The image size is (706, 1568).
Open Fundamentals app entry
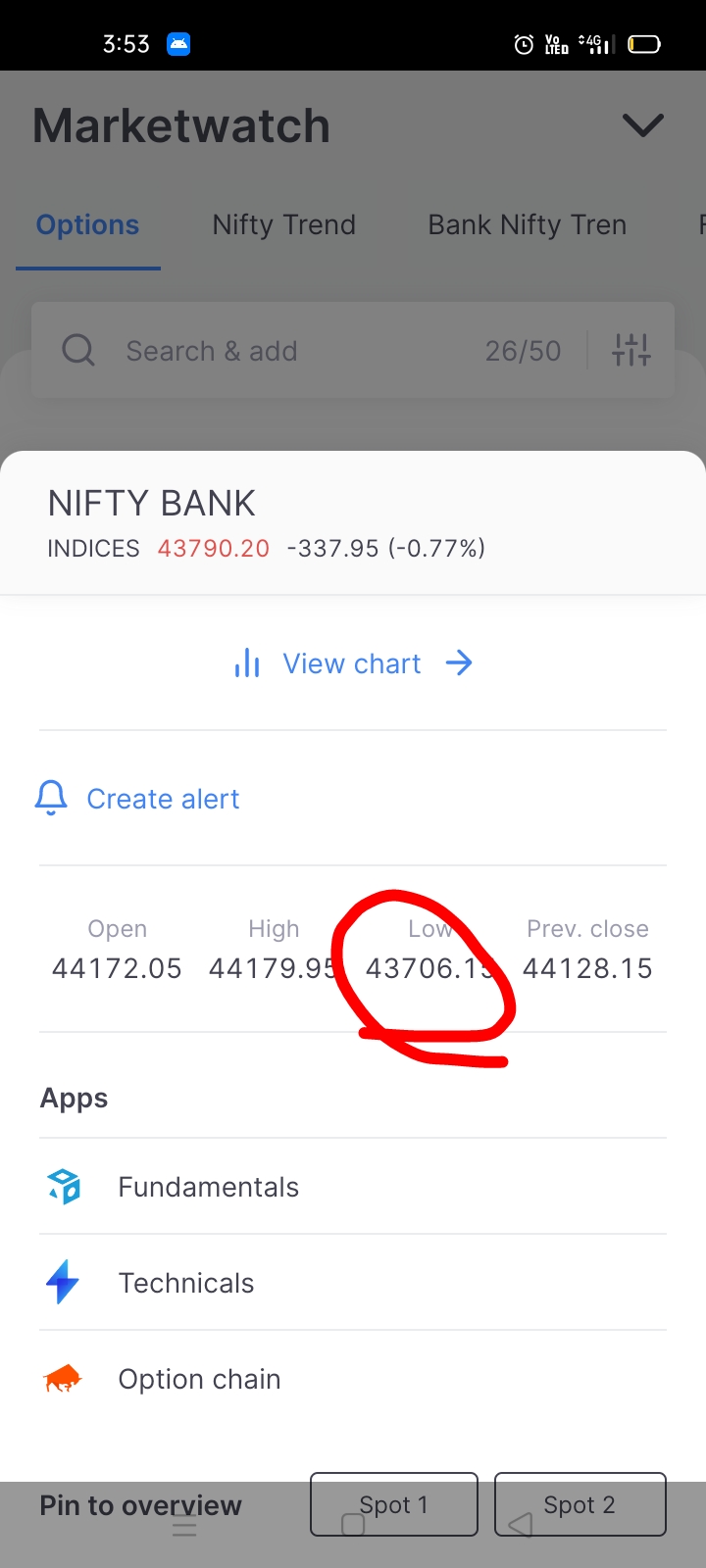pos(209,1187)
